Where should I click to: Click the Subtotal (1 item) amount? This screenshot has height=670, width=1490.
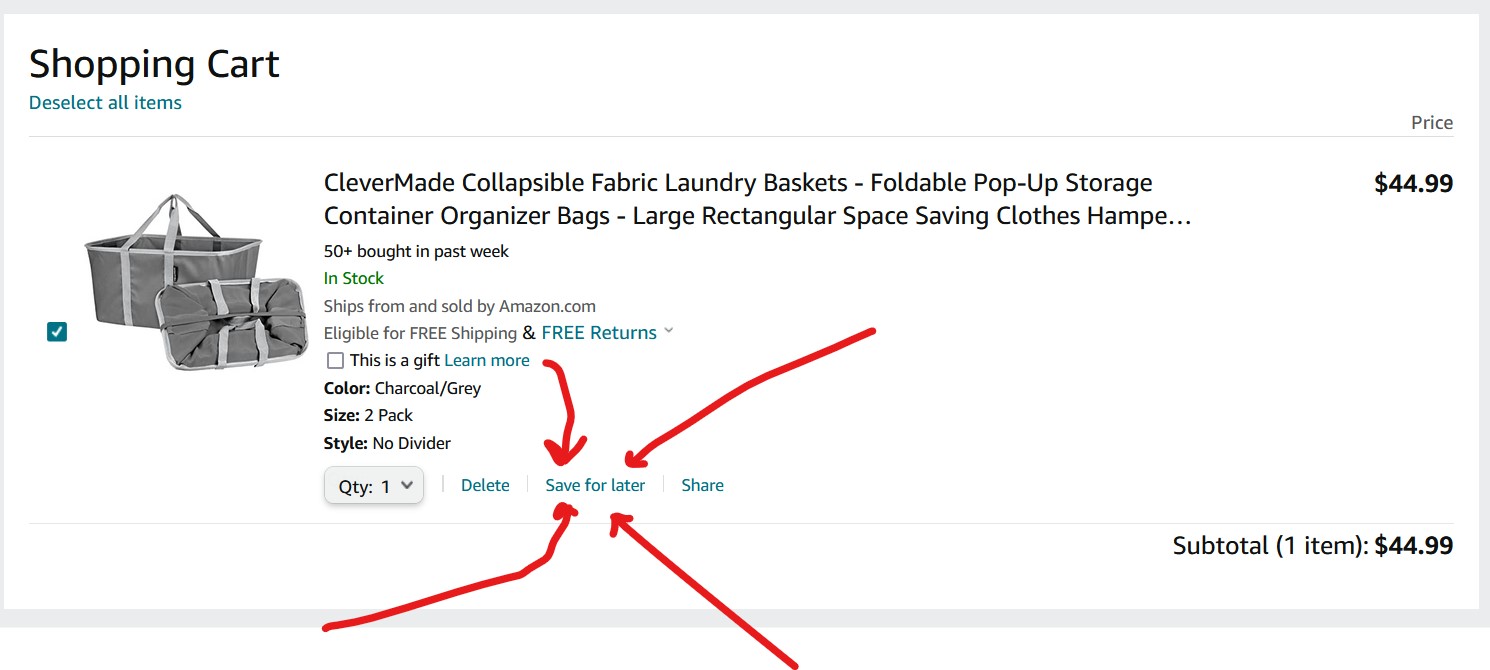[x=1413, y=546]
